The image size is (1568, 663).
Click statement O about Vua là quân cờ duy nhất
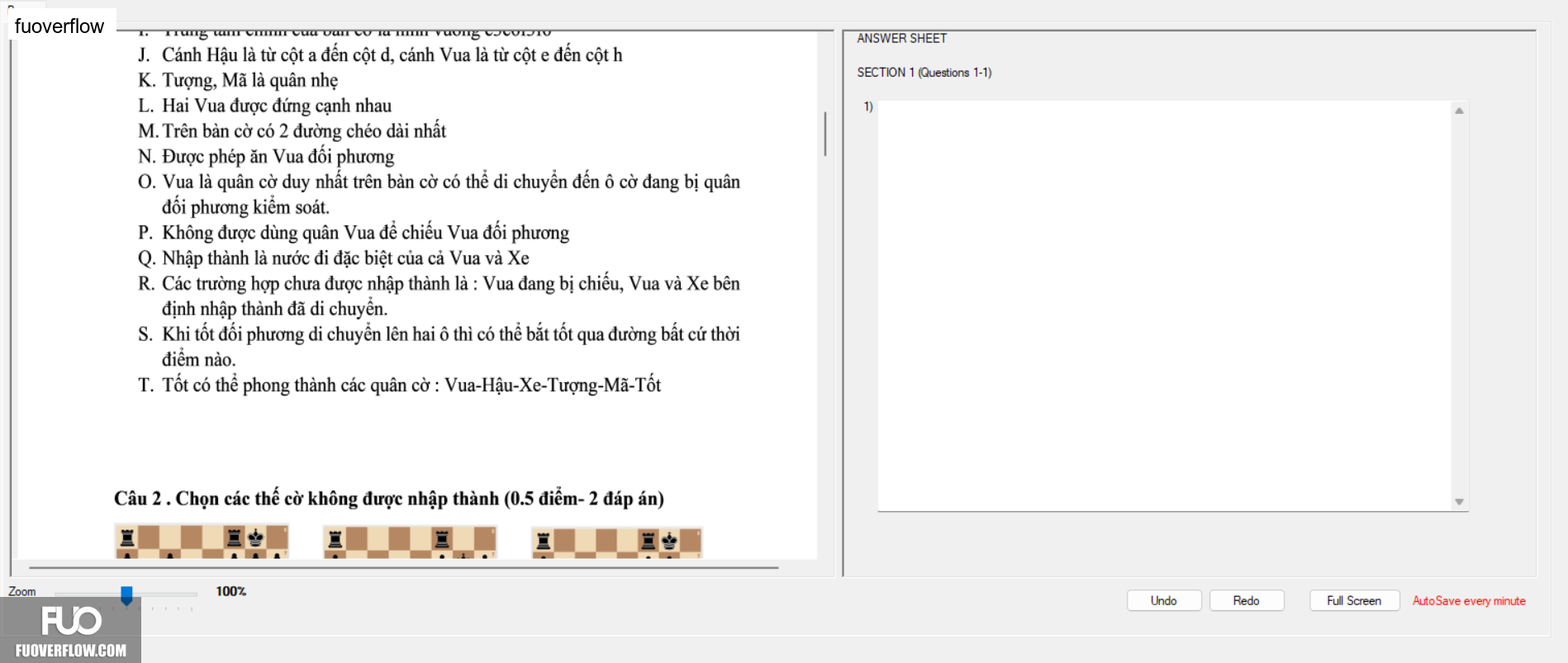tap(439, 194)
